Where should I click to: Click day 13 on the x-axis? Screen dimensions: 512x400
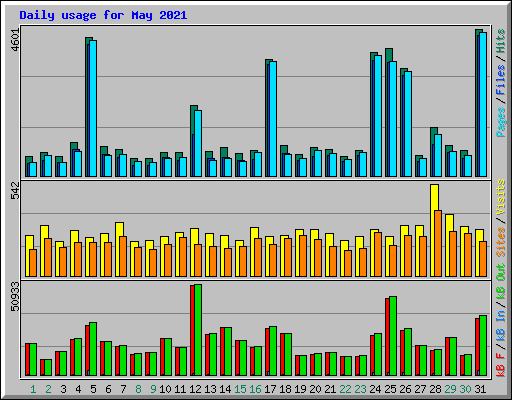tap(210, 389)
